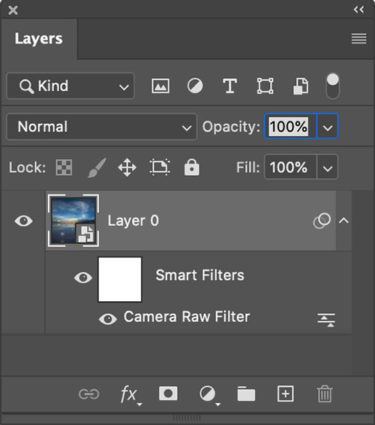Lock position with move arrows icon
This screenshot has height=425, width=375.
tap(127, 167)
